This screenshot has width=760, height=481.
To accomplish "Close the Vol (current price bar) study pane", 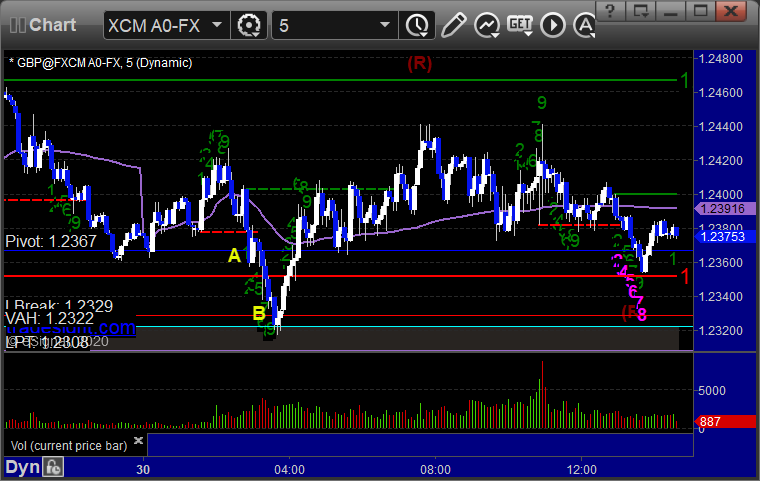I will [138, 440].
